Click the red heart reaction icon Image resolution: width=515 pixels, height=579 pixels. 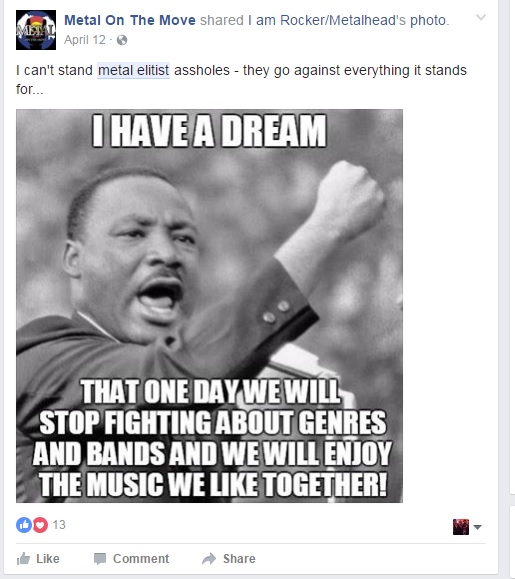[40, 524]
